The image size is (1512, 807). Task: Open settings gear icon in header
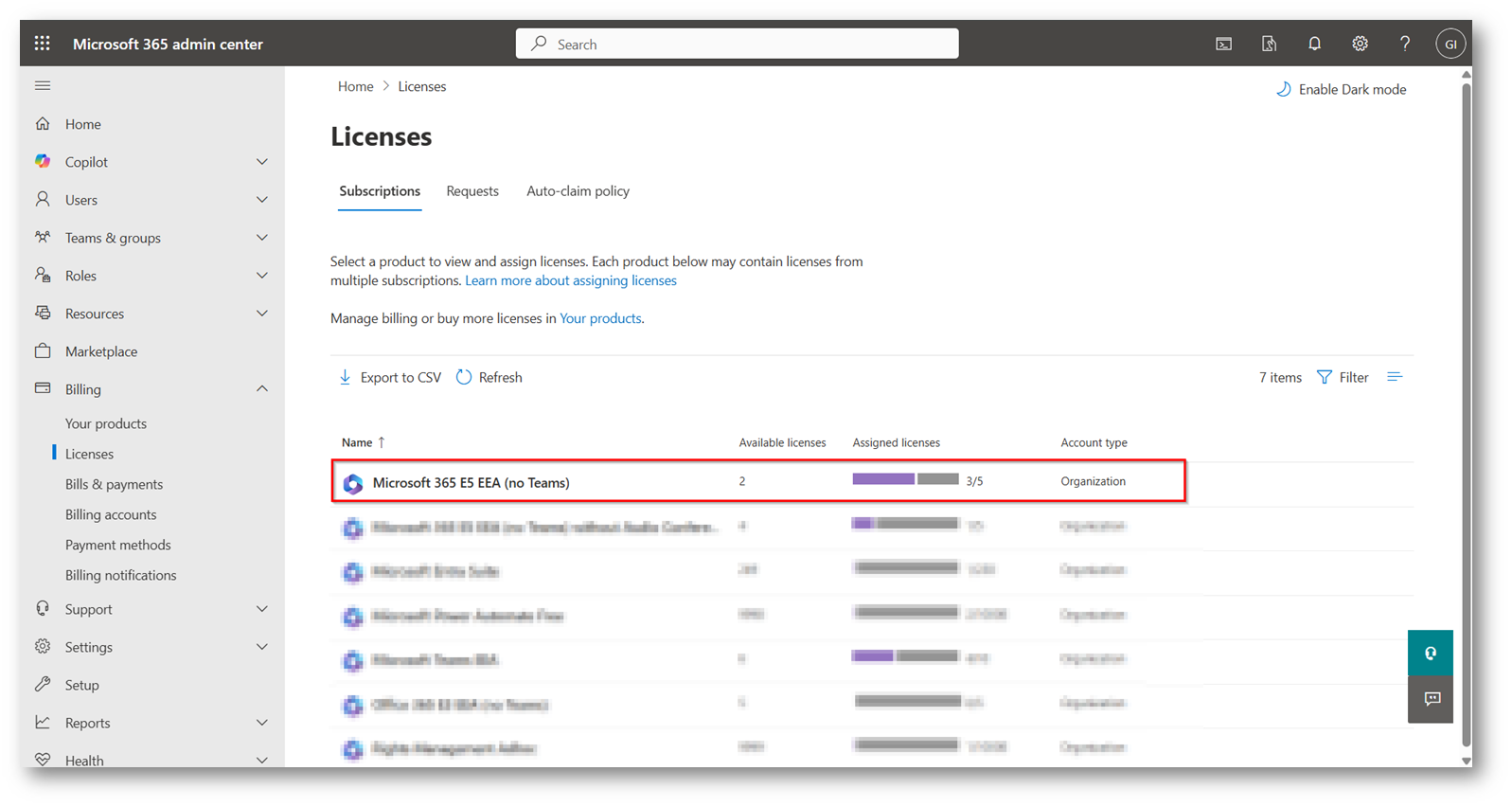tap(1360, 44)
